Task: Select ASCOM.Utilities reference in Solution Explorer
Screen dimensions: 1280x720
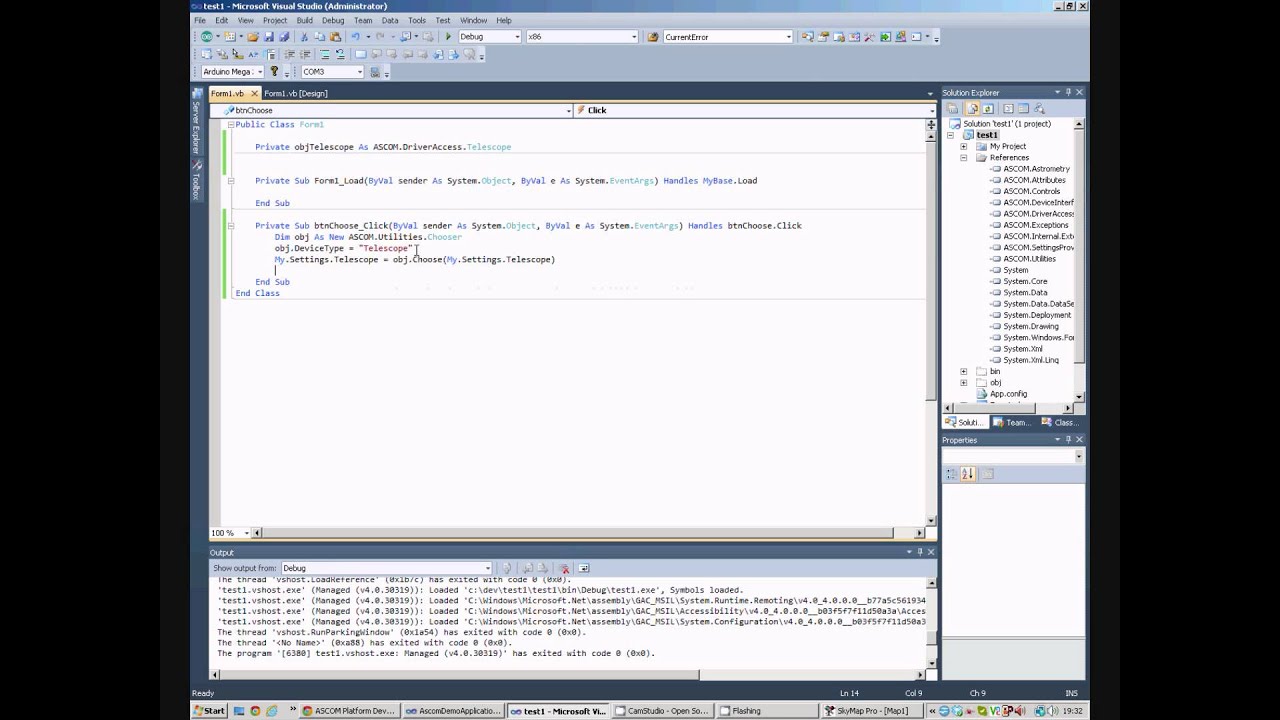Action: point(1029,259)
